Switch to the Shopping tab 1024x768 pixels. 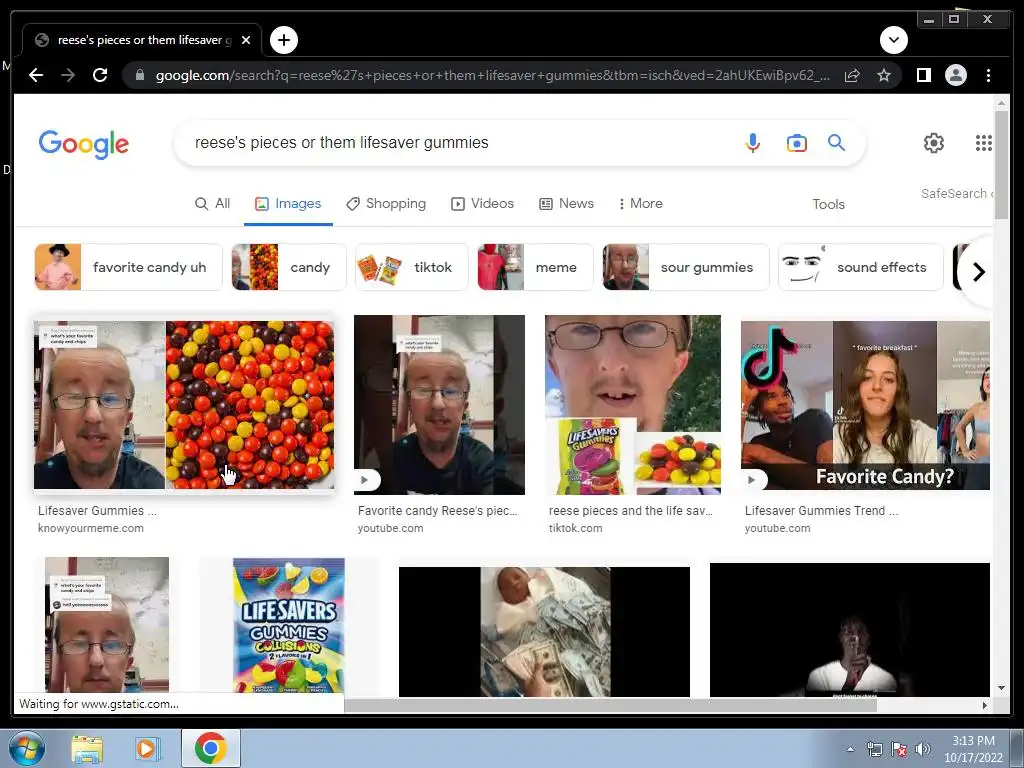coord(386,204)
